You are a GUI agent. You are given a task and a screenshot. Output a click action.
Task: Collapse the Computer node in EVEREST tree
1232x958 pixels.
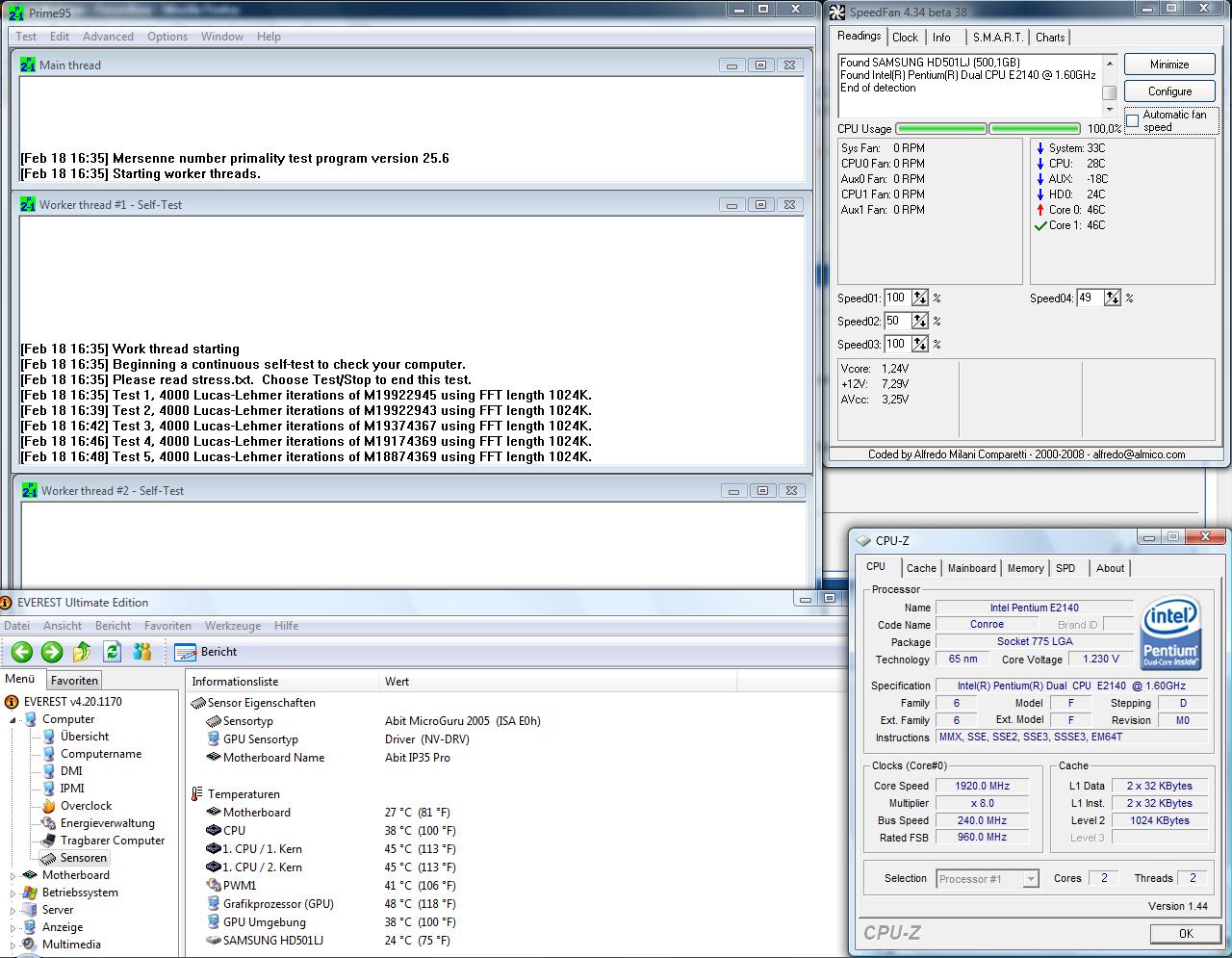(13, 719)
